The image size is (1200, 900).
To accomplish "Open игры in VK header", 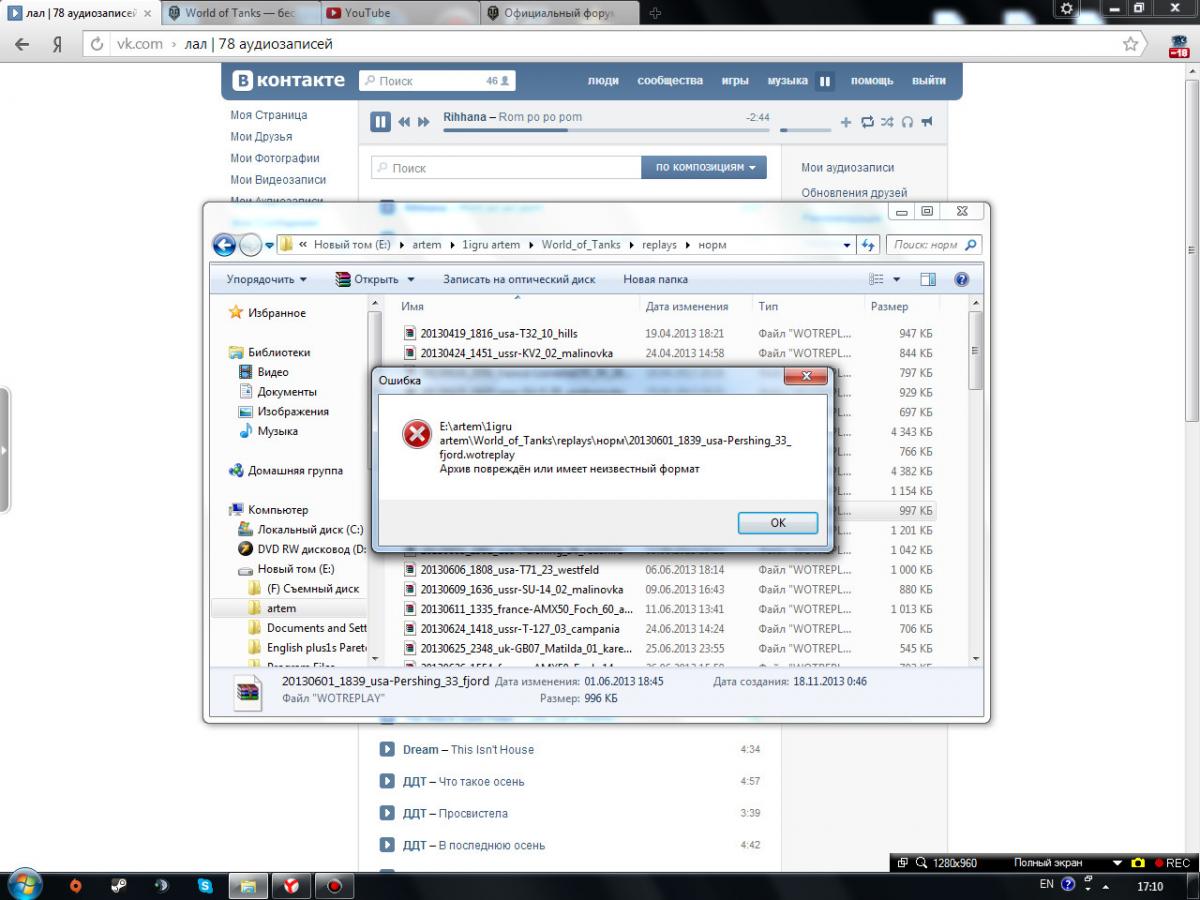I will [x=735, y=81].
